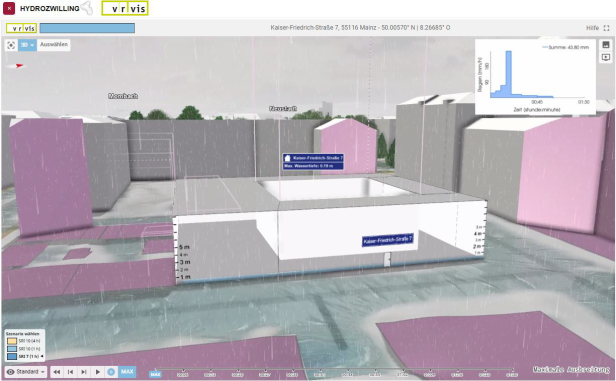Click the 5 m depth scale label
The width and height of the screenshot is (616, 381).
(x=184, y=247)
